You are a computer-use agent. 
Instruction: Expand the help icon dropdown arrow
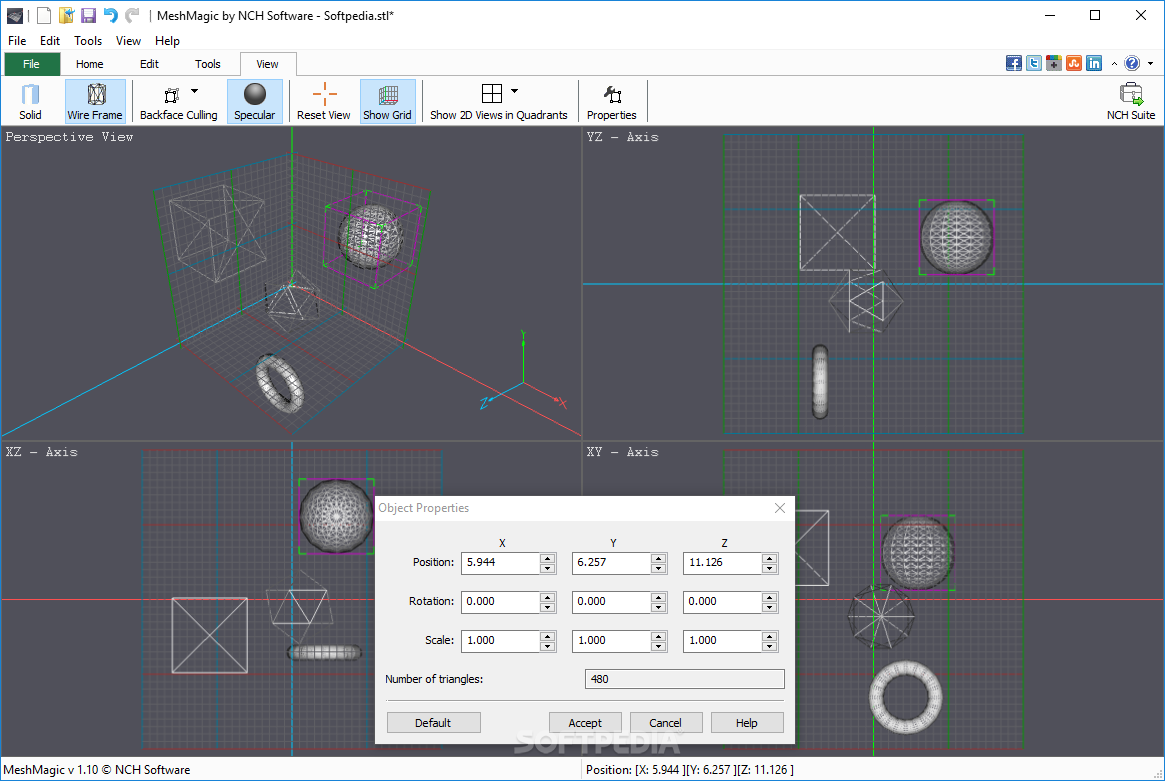(x=1150, y=64)
